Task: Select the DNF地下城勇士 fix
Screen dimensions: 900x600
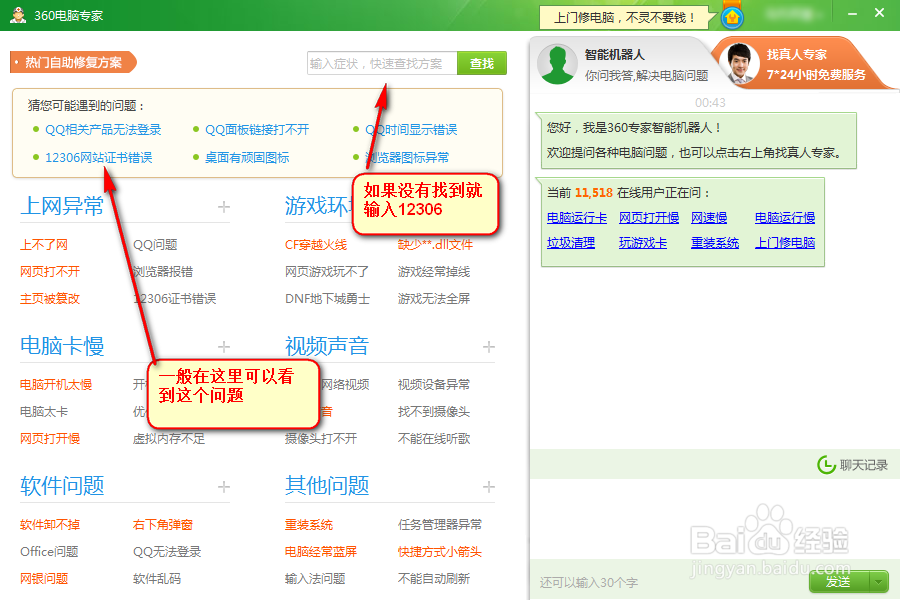Action: pos(327,299)
